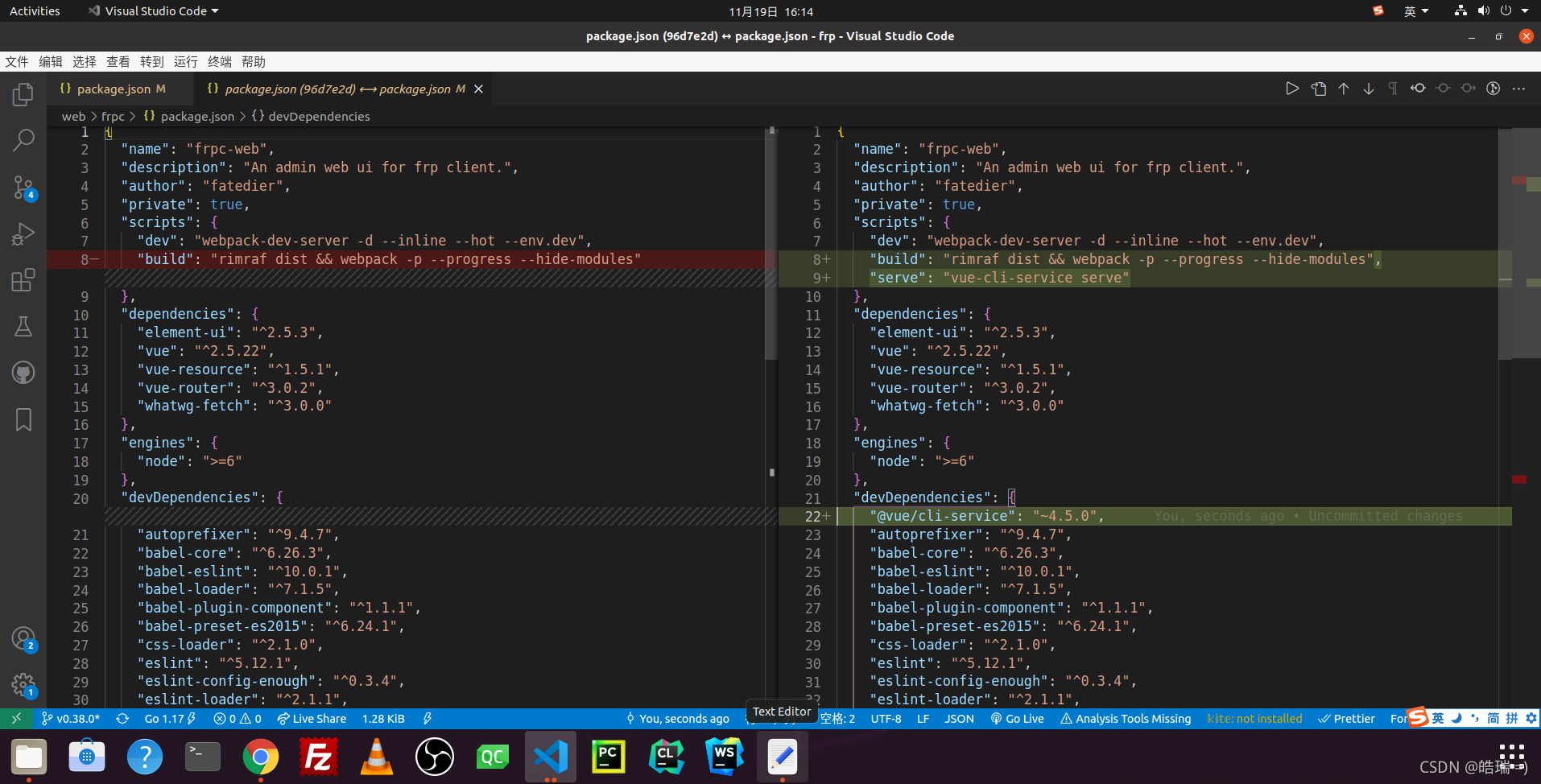Open the Search view in activity bar
The width and height of the screenshot is (1541, 784).
pyautogui.click(x=23, y=141)
